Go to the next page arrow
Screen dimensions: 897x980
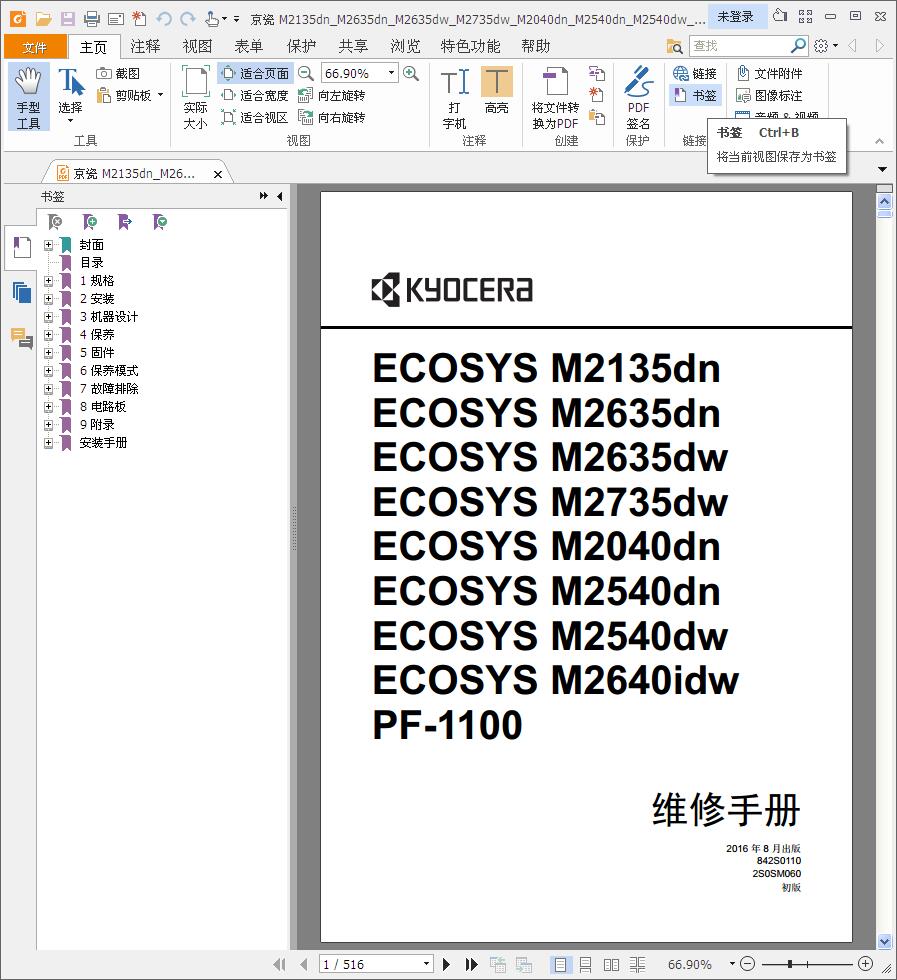(446, 964)
